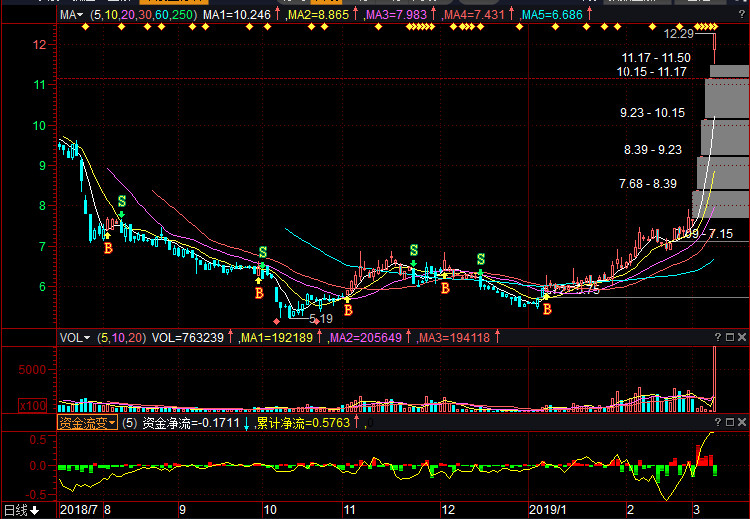Click the MA parameters (5,10,20,30,60,250)

point(143,15)
